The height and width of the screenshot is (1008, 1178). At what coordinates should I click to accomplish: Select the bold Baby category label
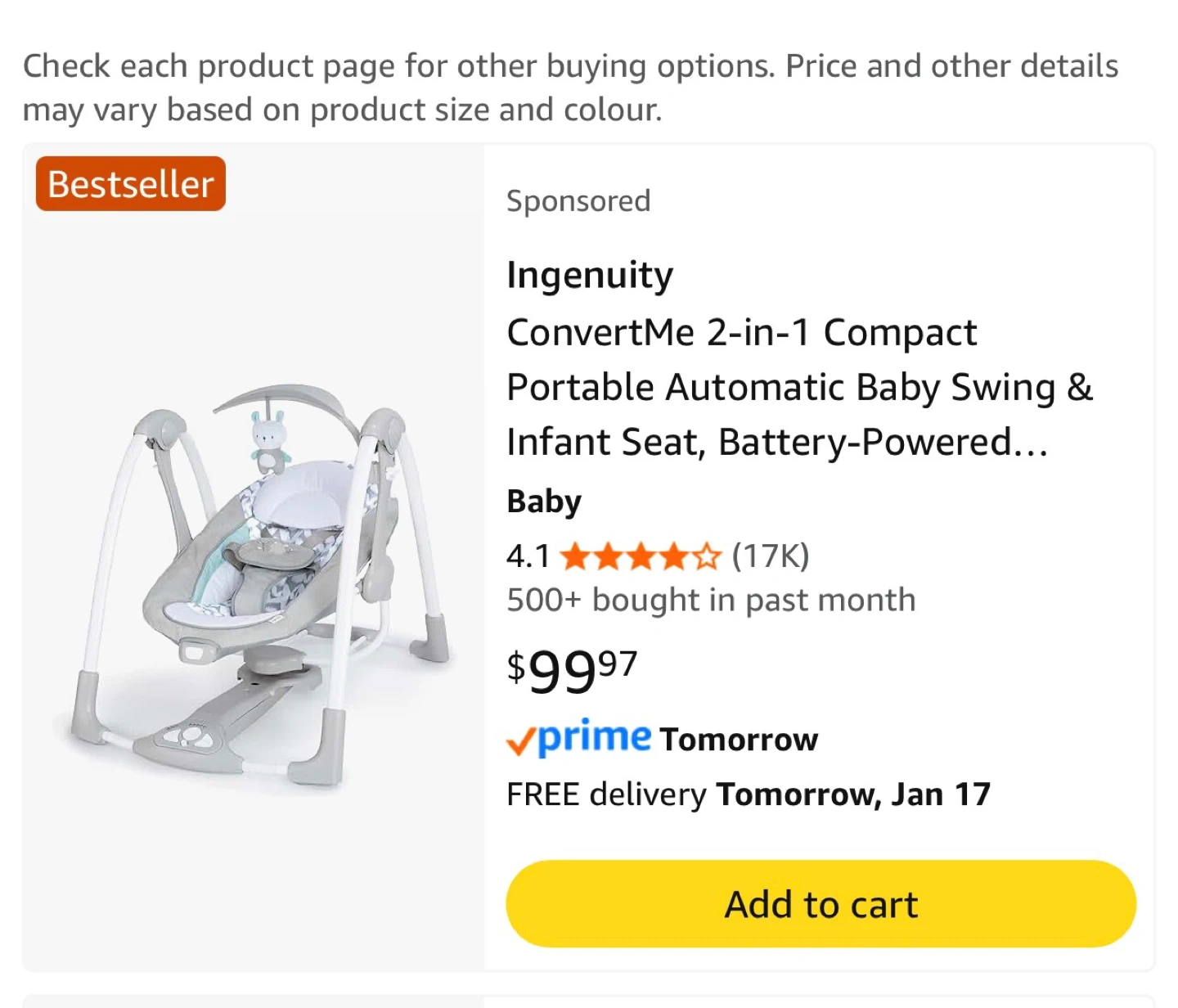point(544,502)
